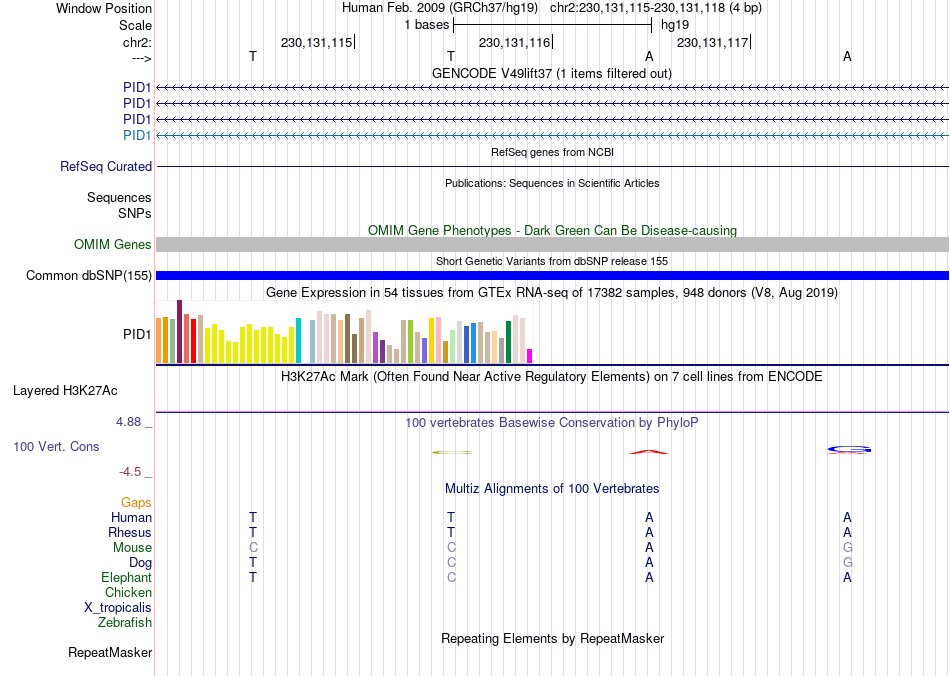This screenshot has height=676, width=950.
Task: Select the Human alignment row label
Action: [x=131, y=517]
